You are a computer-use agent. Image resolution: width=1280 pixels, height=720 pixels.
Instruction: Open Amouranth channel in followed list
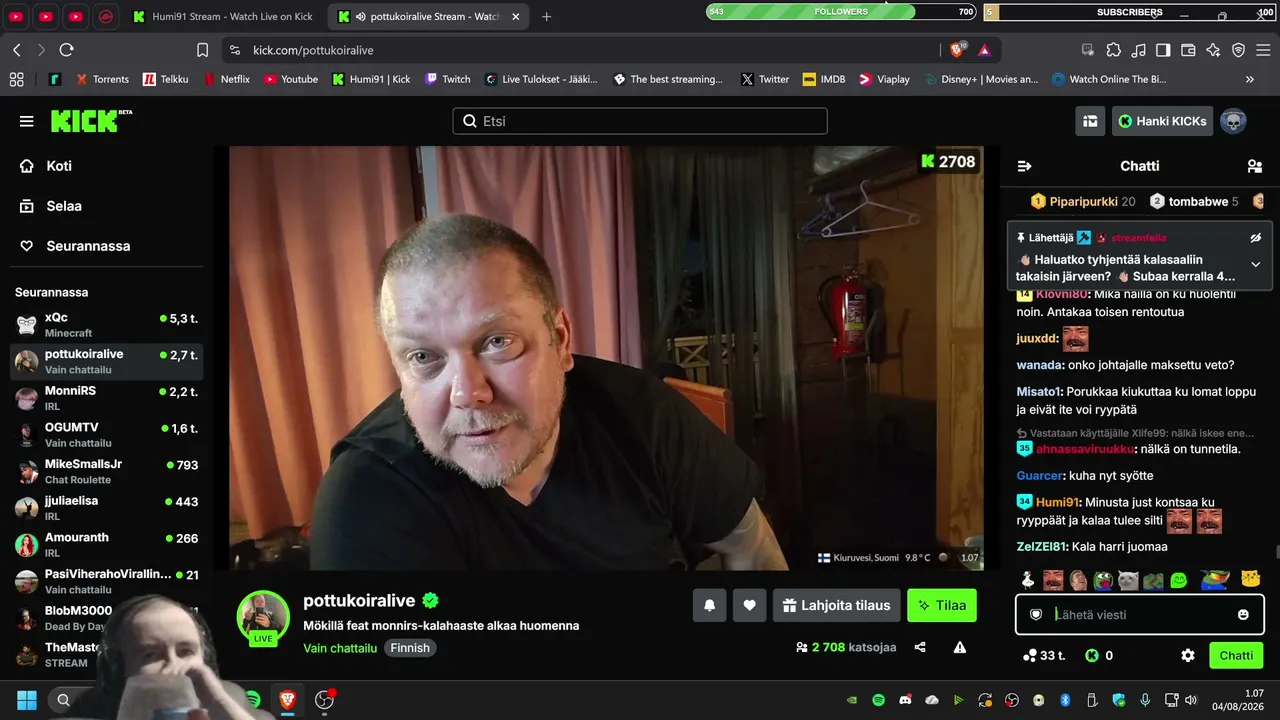[107, 545]
